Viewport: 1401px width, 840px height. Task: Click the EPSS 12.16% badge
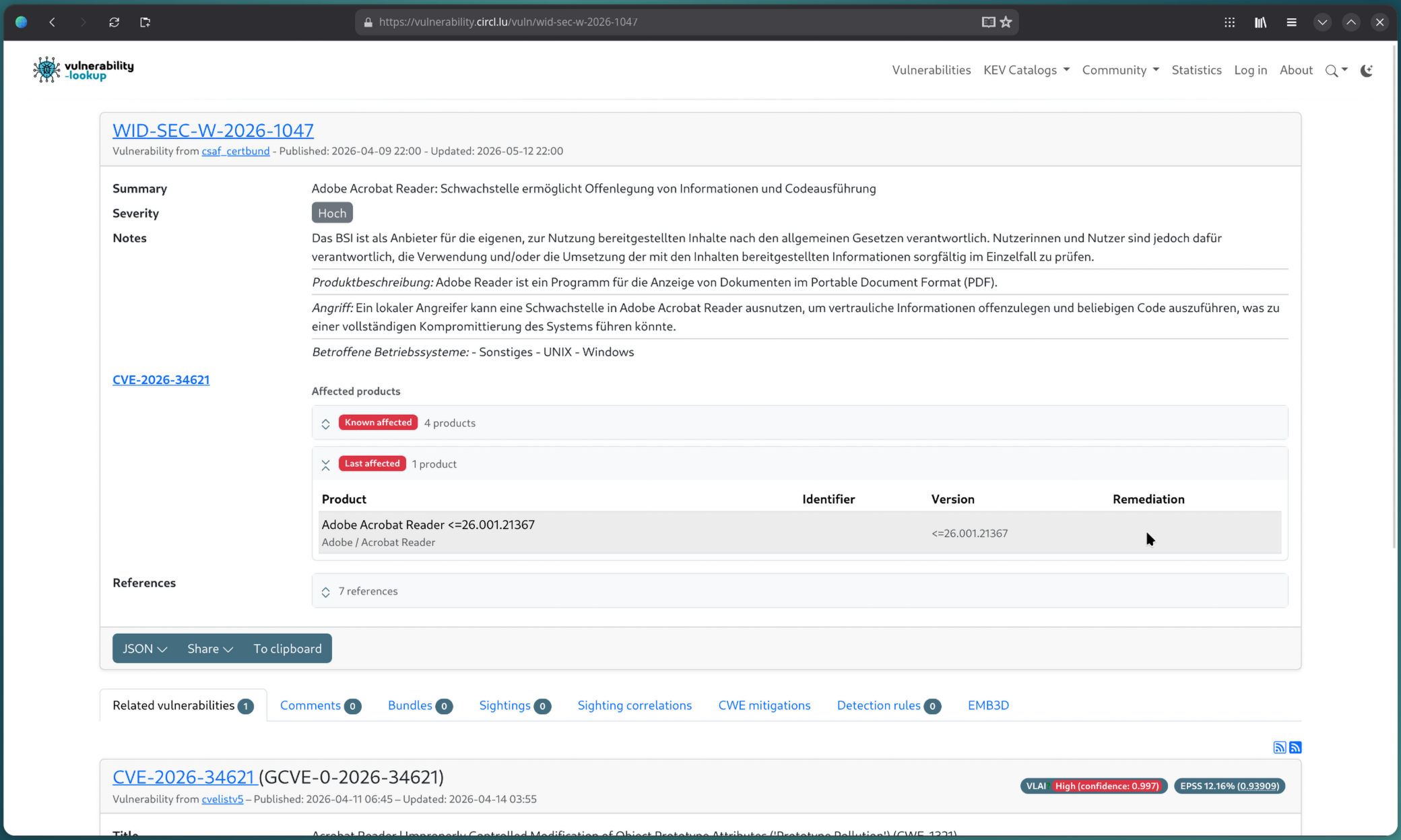pyautogui.click(x=1229, y=786)
